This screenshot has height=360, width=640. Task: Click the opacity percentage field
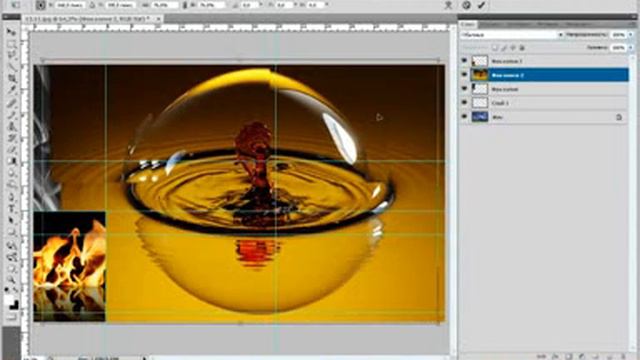pyautogui.click(x=619, y=35)
